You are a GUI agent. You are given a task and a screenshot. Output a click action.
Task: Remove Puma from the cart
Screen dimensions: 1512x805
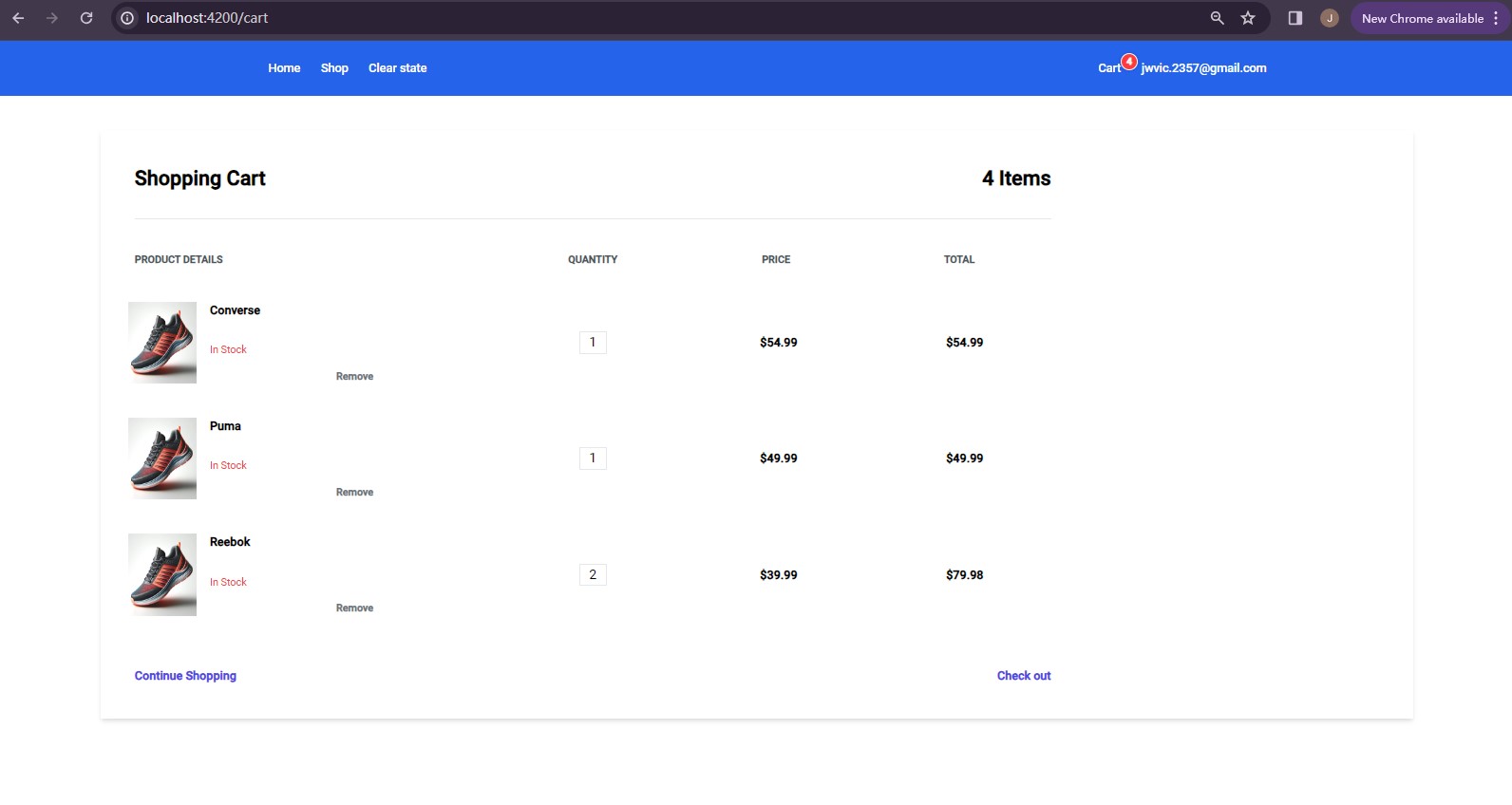point(354,493)
